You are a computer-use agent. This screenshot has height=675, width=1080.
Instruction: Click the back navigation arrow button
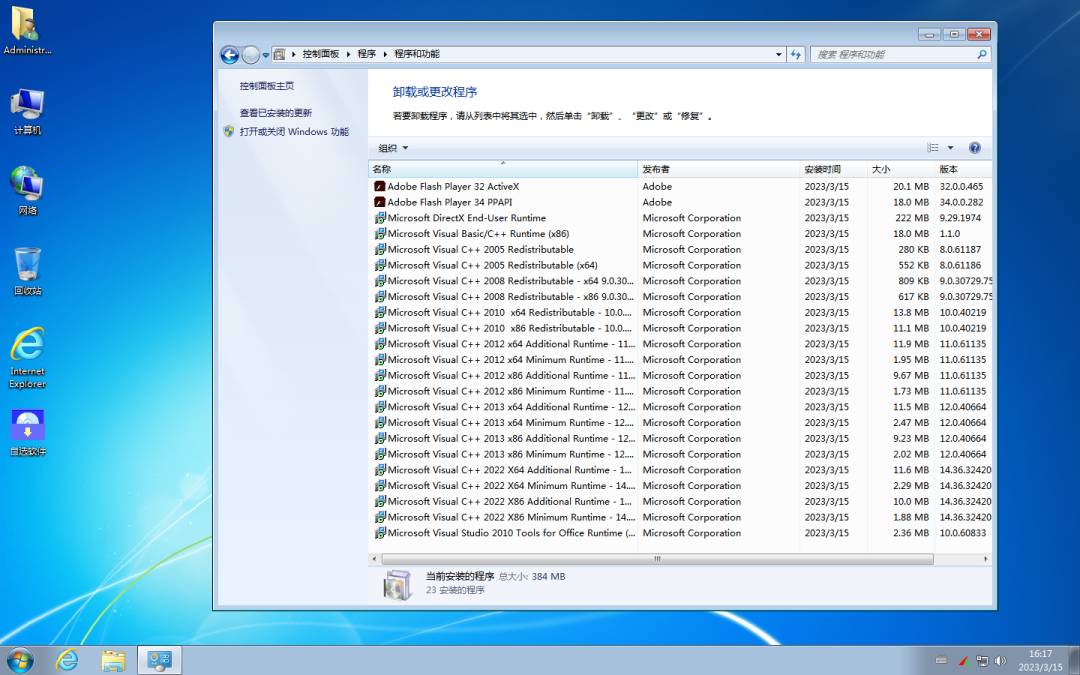pyautogui.click(x=230, y=55)
